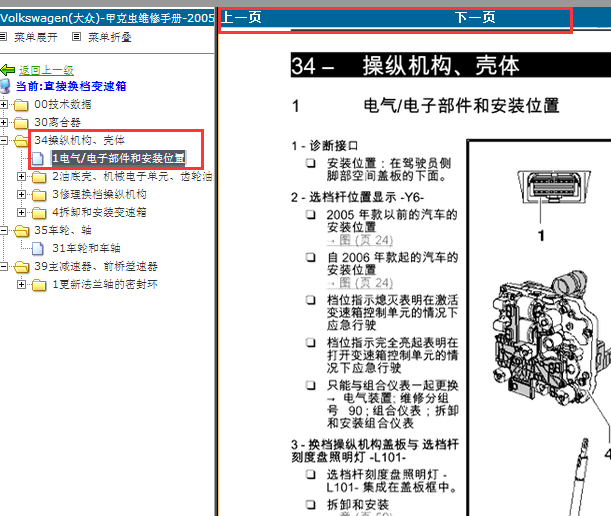The width and height of the screenshot is (611, 516).
Task: Expand the 2油底壳、机械电子单元 node
Action: [x=21, y=177]
